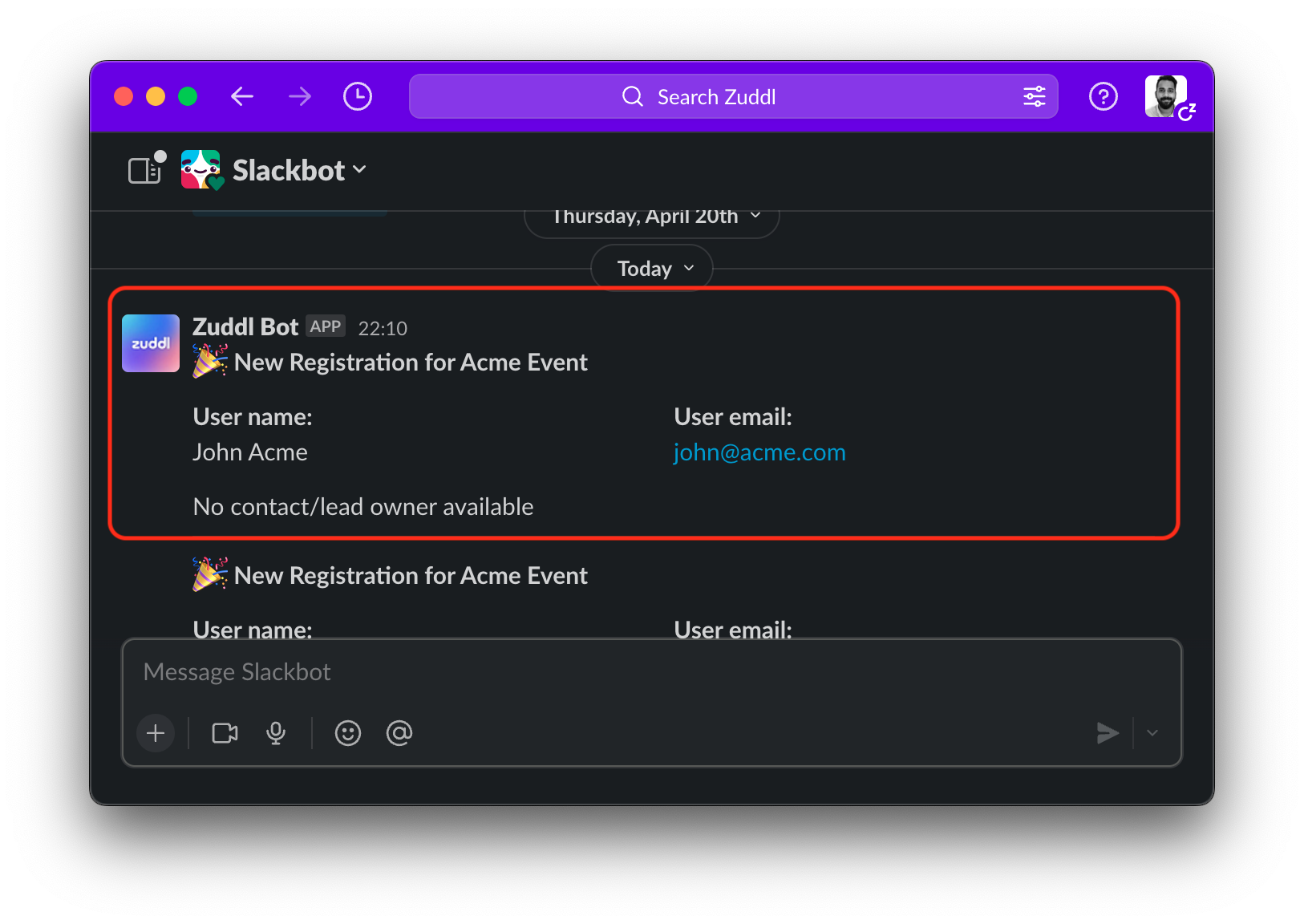Screen dimensions: 1304x924
Task: Open the help question mark icon
Action: click(x=1104, y=97)
